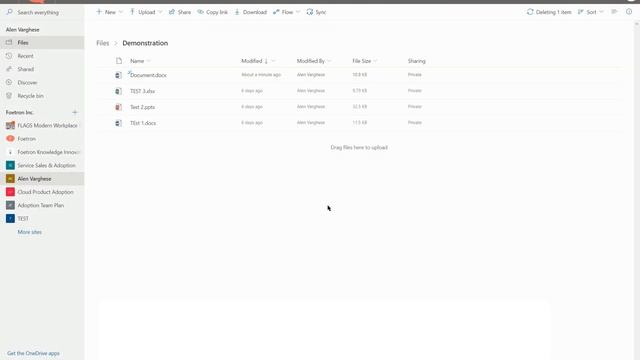Open the Recycle bin

click(x=42, y=96)
